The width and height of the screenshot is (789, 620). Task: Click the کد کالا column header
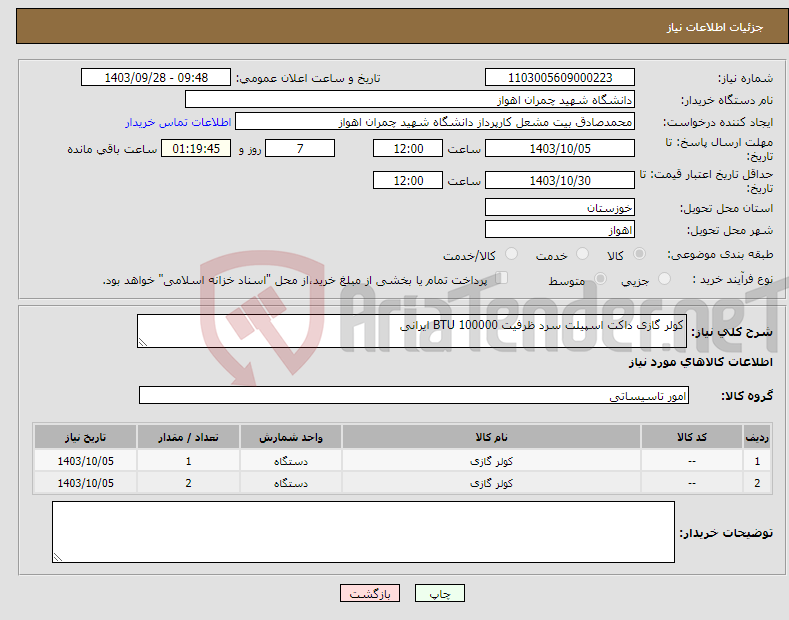coord(692,437)
